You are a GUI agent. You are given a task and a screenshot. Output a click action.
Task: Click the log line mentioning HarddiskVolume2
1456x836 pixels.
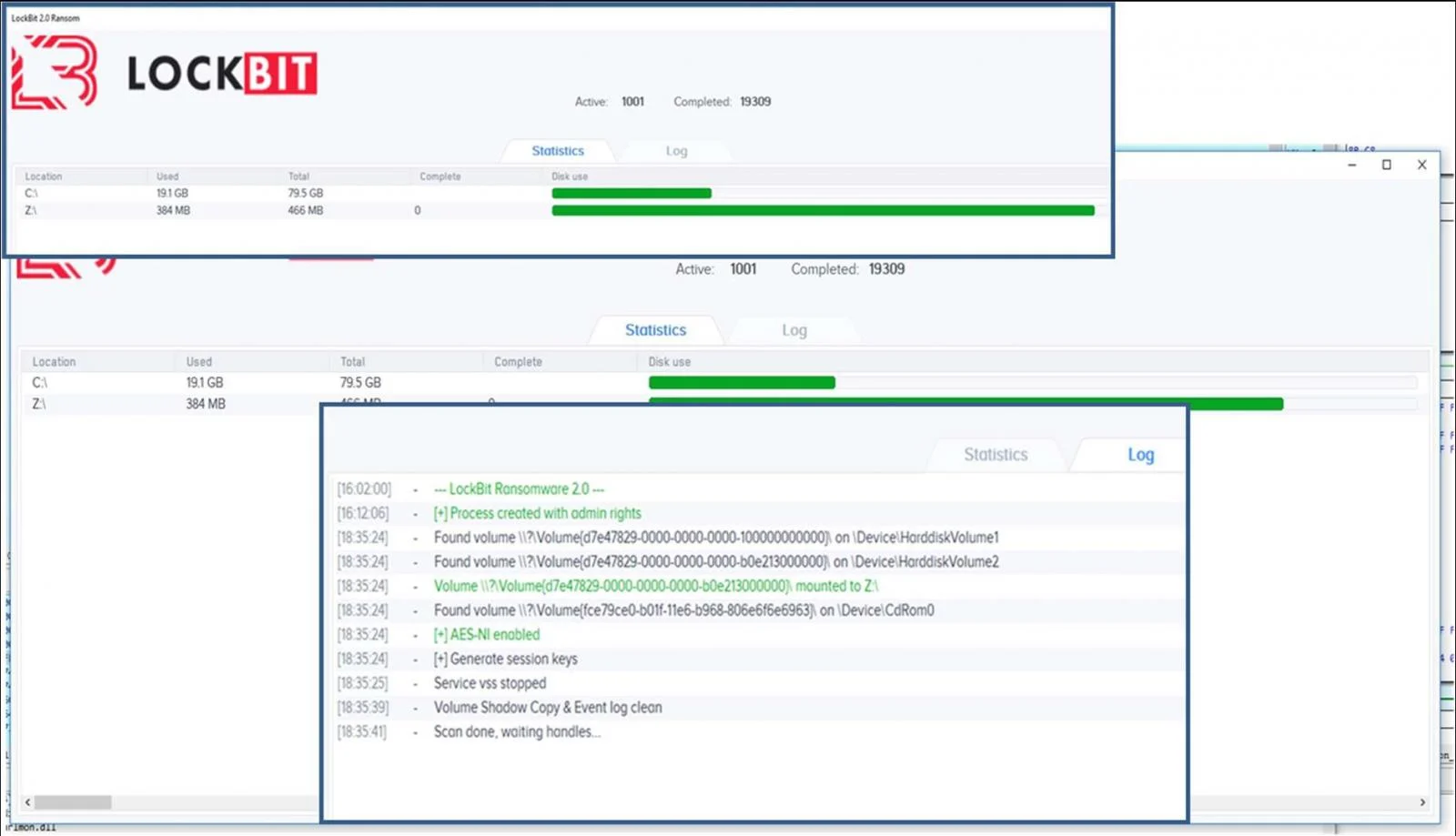point(716,562)
